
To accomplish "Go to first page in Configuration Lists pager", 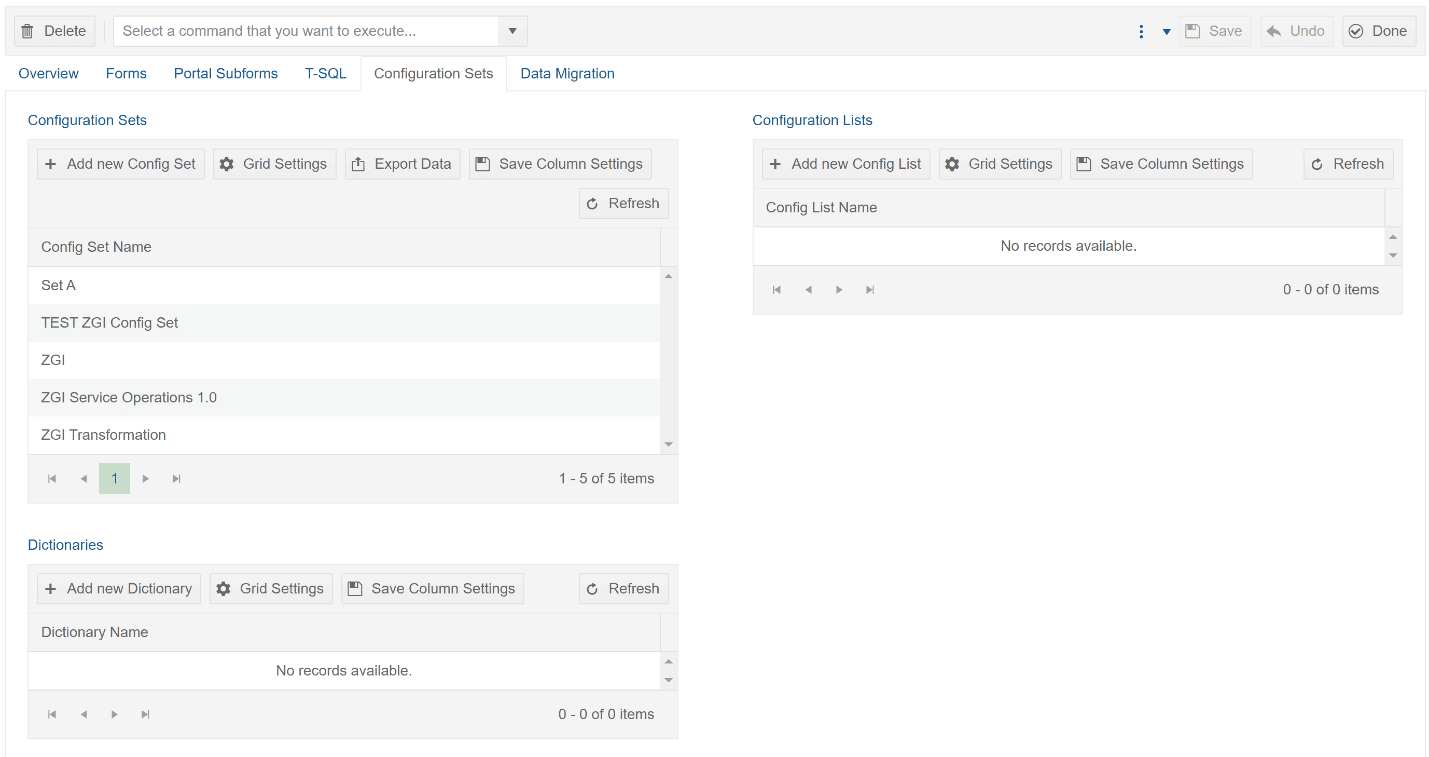I will point(777,290).
